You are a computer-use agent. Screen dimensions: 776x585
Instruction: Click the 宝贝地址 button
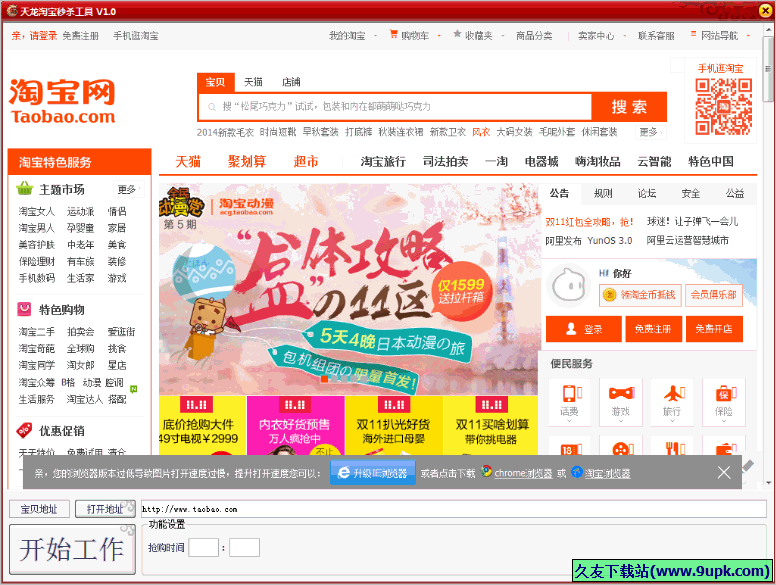(x=39, y=509)
